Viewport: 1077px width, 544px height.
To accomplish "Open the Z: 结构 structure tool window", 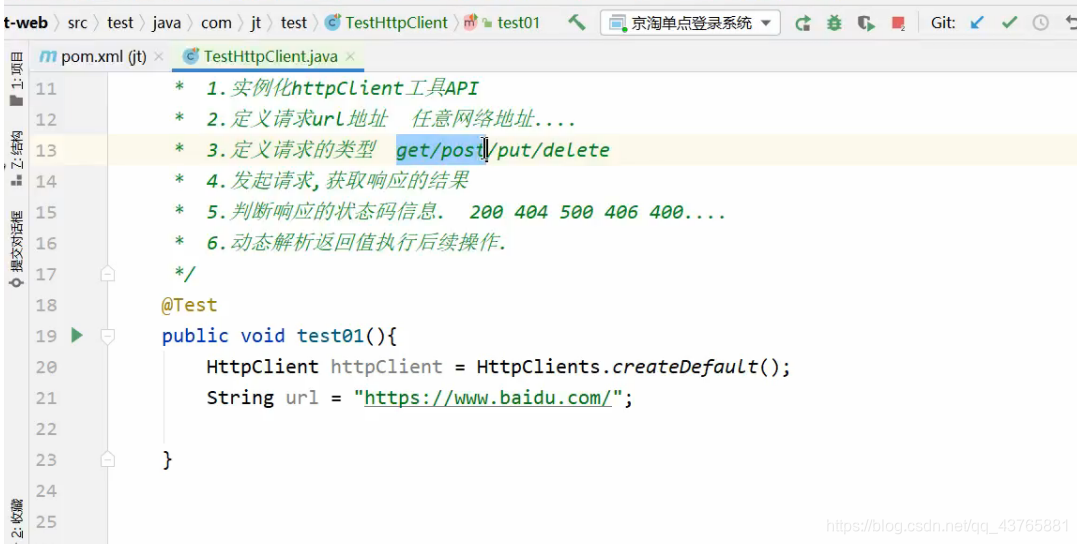I will tap(16, 159).
